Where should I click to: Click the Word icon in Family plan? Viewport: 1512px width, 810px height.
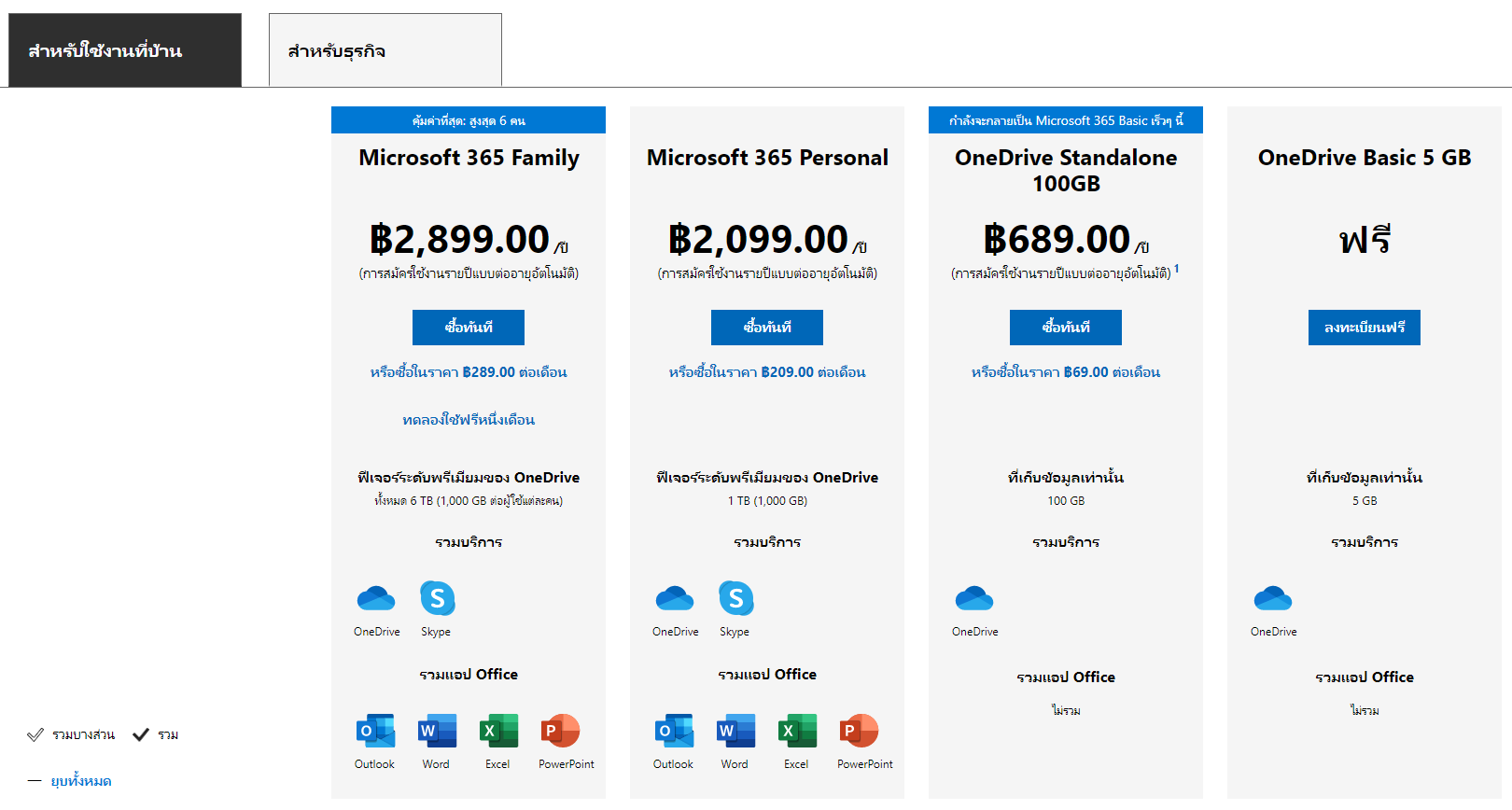(437, 731)
